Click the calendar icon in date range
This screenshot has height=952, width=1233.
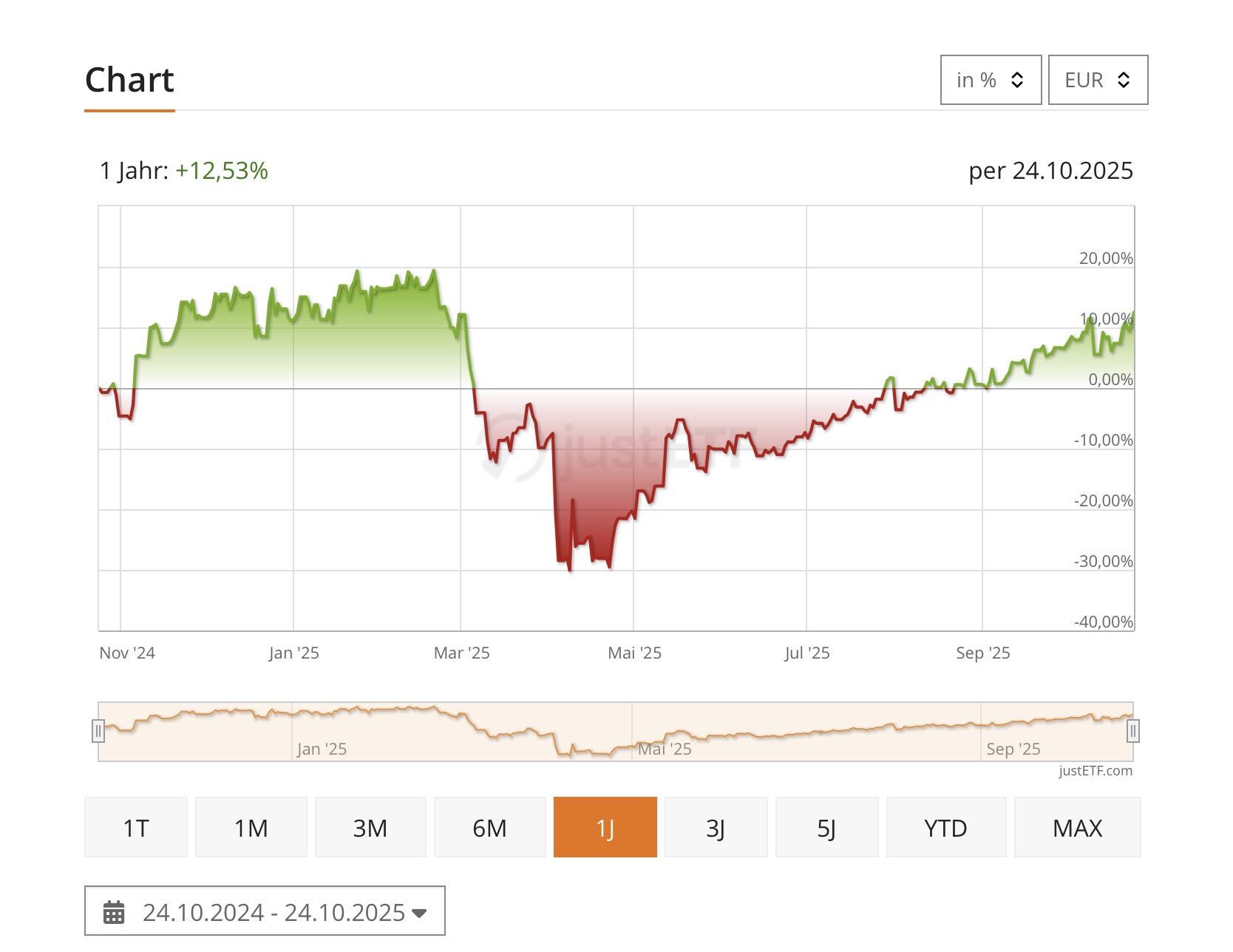point(114,912)
